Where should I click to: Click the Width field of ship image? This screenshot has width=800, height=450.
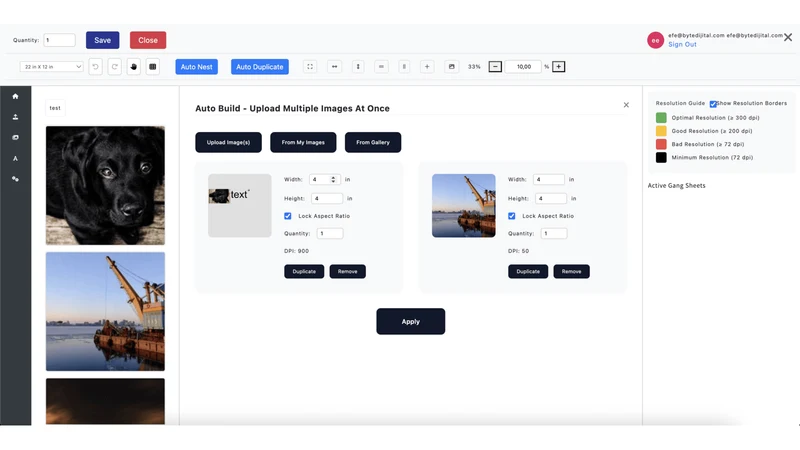pos(549,179)
